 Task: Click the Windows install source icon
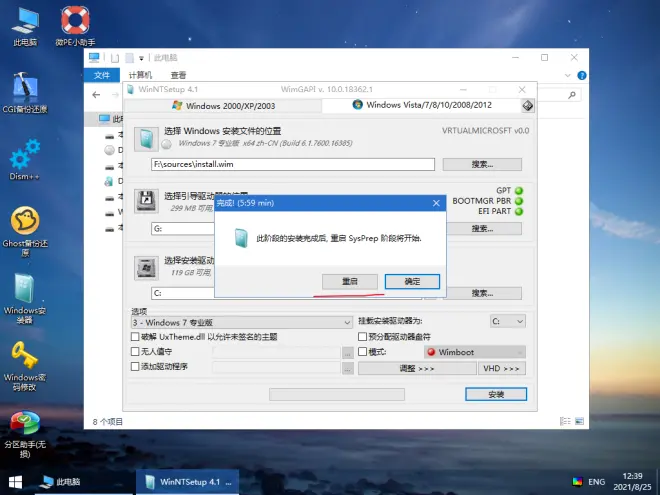(146, 139)
